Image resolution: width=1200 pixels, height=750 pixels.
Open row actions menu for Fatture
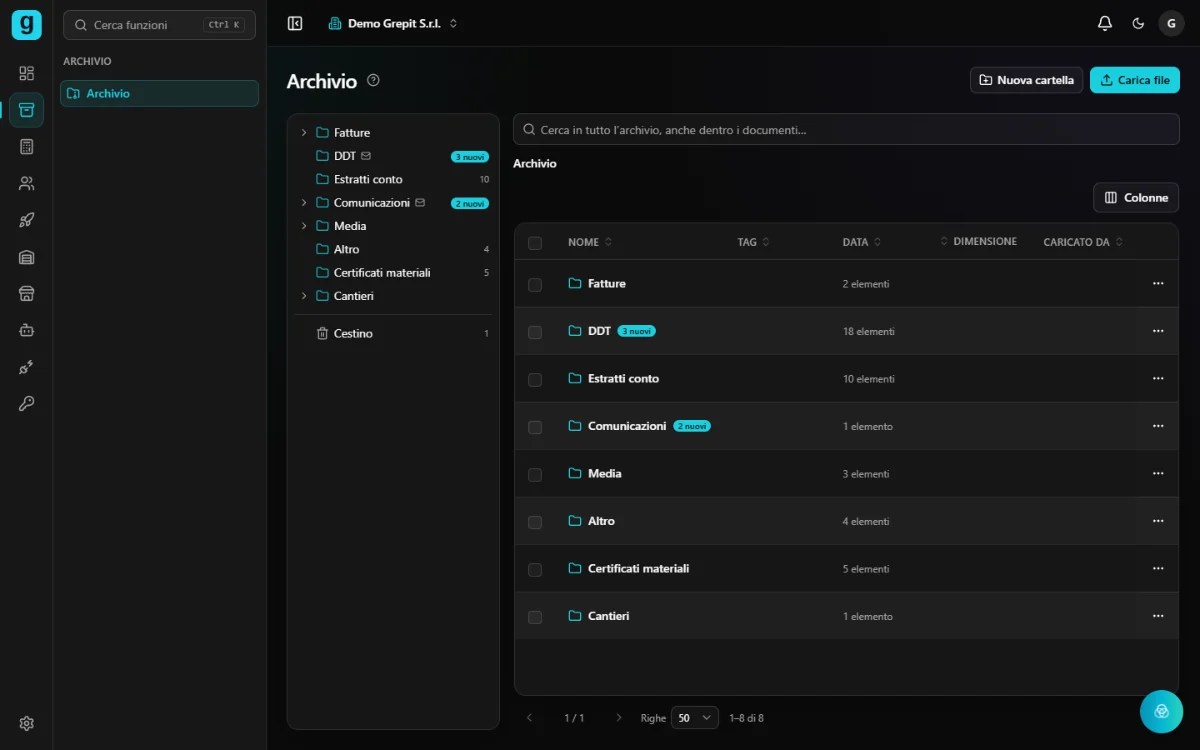point(1158,284)
